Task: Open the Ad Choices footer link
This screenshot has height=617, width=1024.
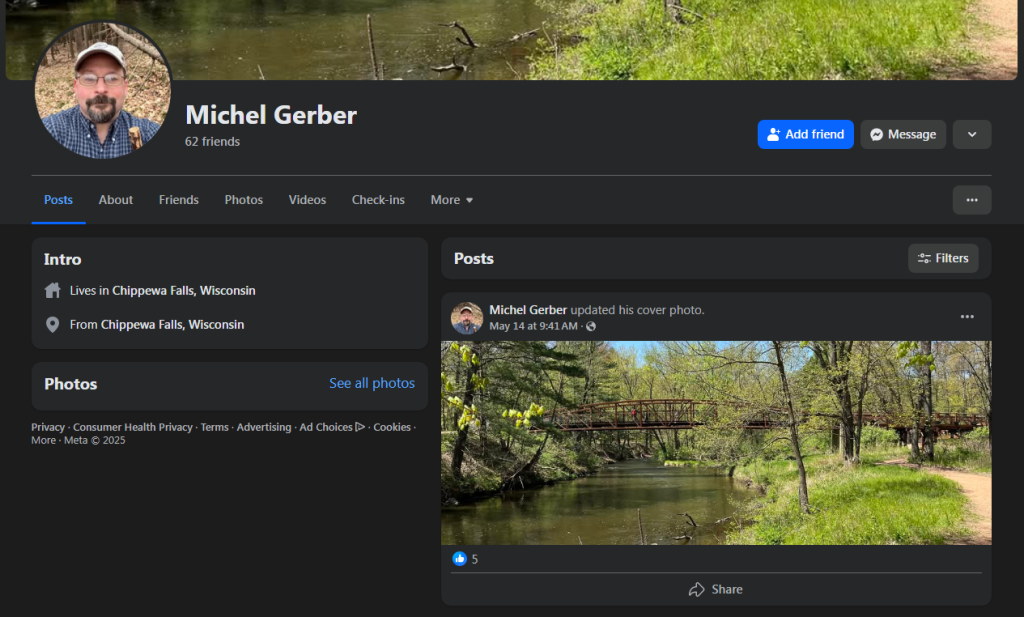Action: [332, 427]
